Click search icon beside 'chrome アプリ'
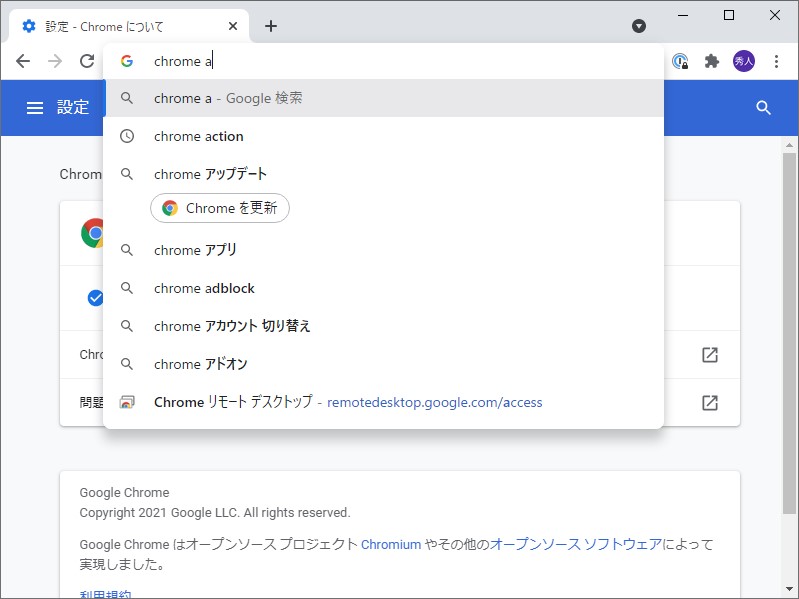The width and height of the screenshot is (799, 599). point(127,250)
